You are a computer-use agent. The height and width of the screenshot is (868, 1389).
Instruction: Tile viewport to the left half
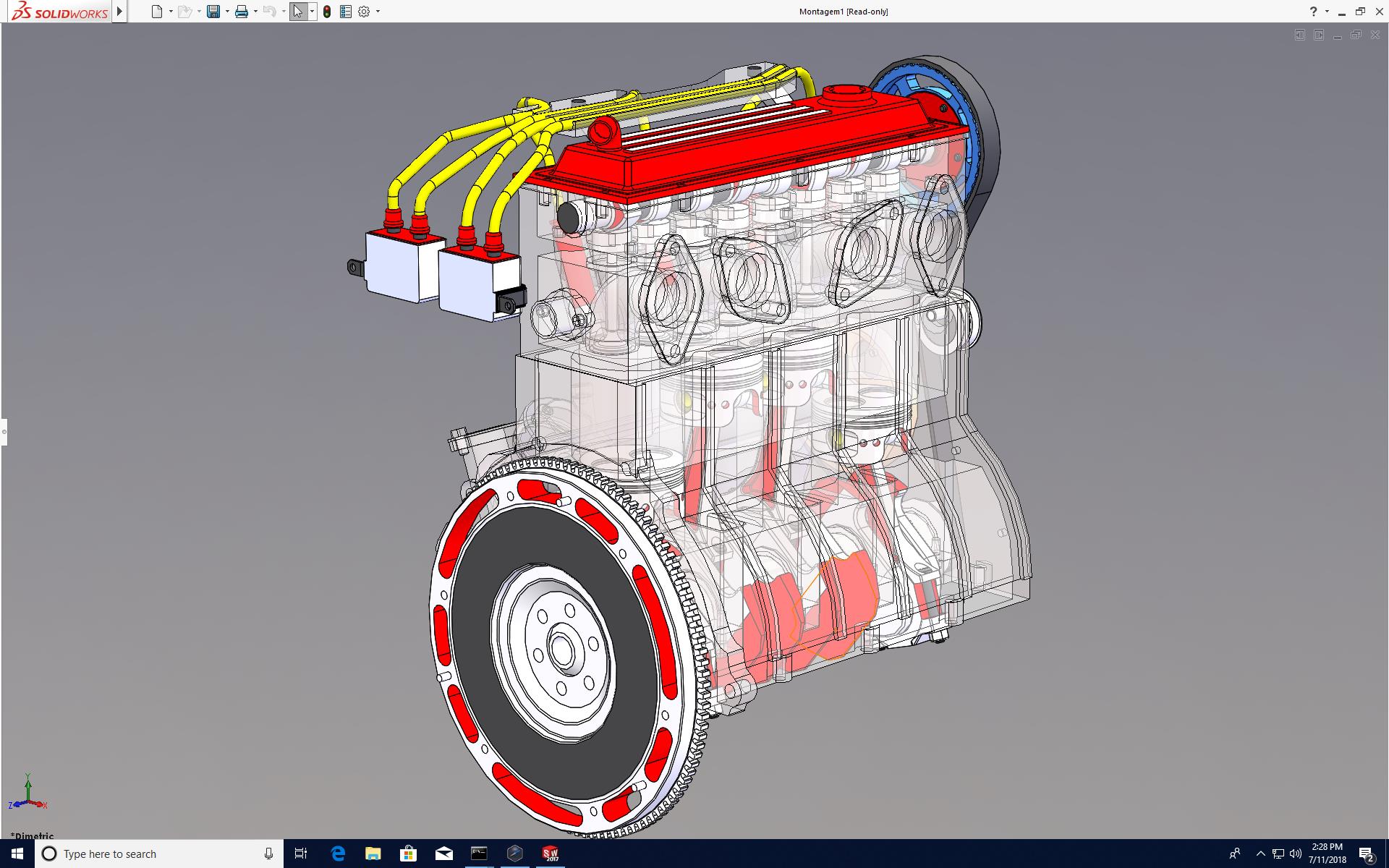click(x=1300, y=35)
